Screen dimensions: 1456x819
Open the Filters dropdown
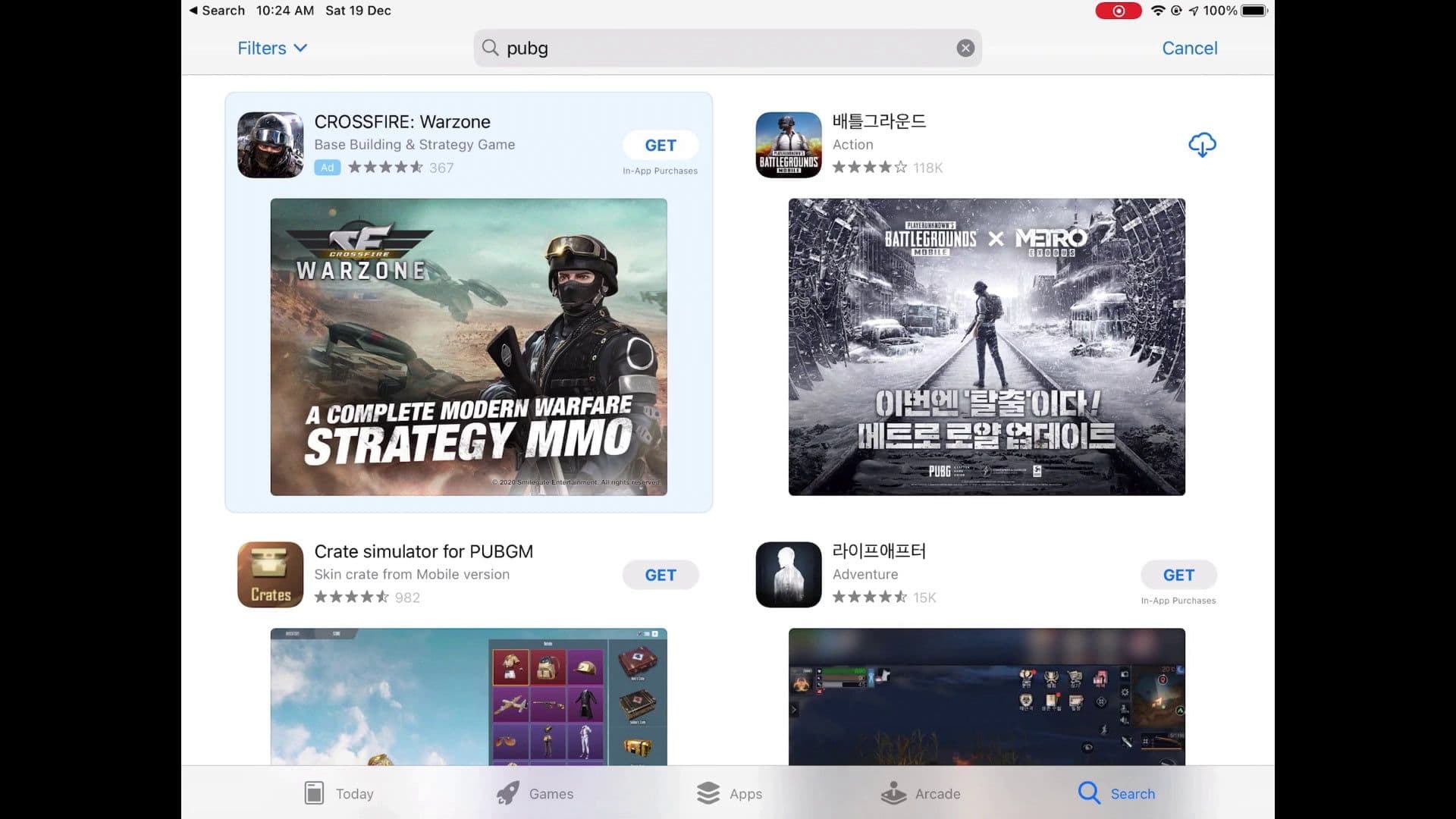coord(271,48)
